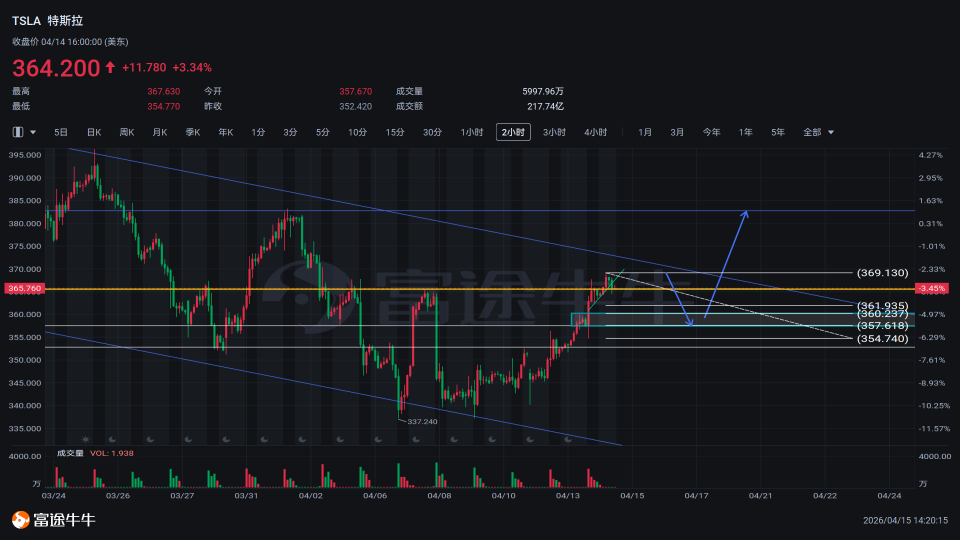Click the 2026/04/15 14:20:15 timestamp
This screenshot has width=960, height=540.
pos(906,520)
